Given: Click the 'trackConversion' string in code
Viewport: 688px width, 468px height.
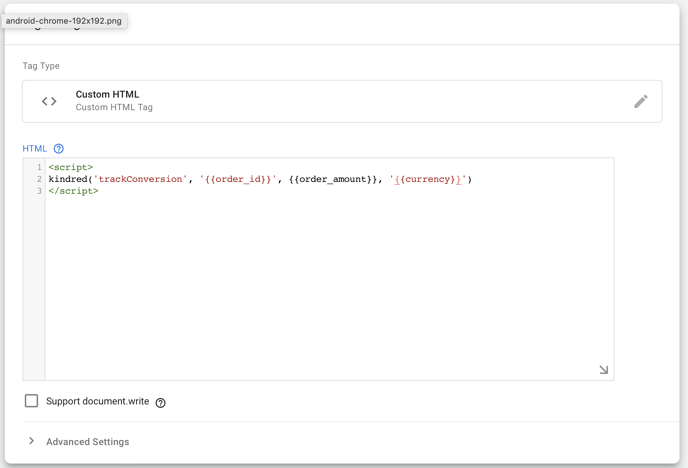Looking at the screenshot, I should coord(140,180).
